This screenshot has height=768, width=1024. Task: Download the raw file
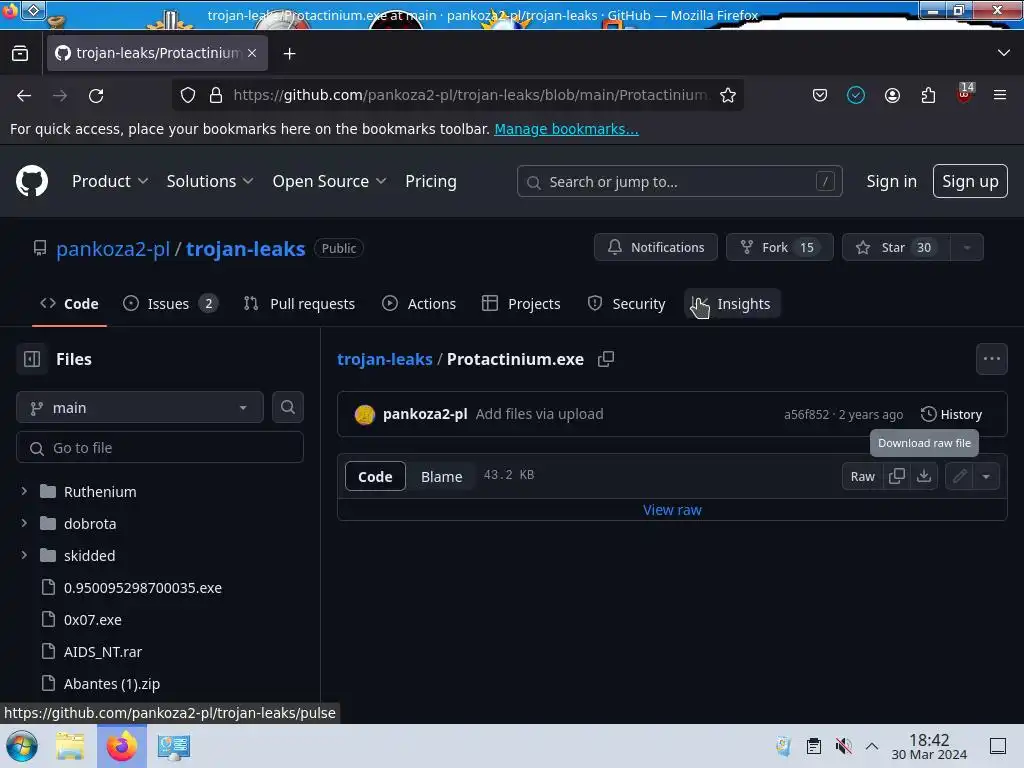tap(923, 476)
